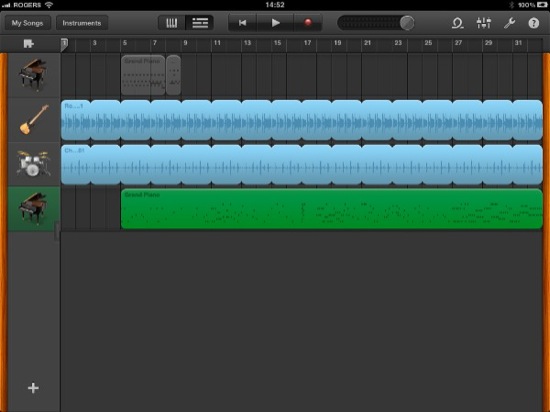Screen dimensions: 550x412
Task: Open the song sections button
Action: [29, 44]
